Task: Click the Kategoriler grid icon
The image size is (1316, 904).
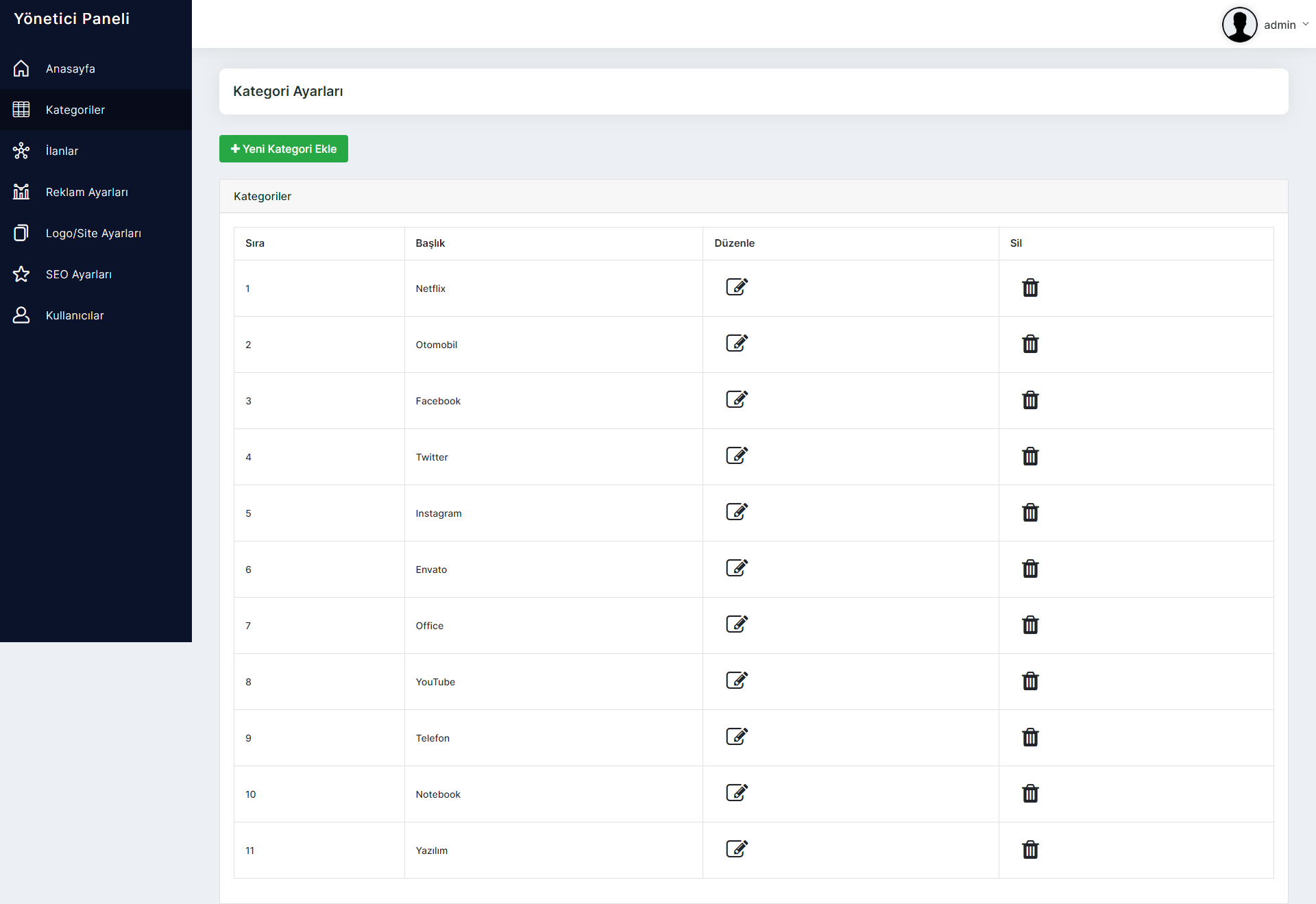Action: tap(21, 110)
